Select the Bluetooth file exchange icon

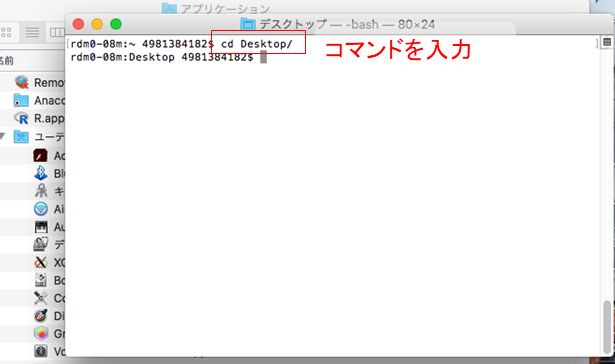tap(41, 173)
